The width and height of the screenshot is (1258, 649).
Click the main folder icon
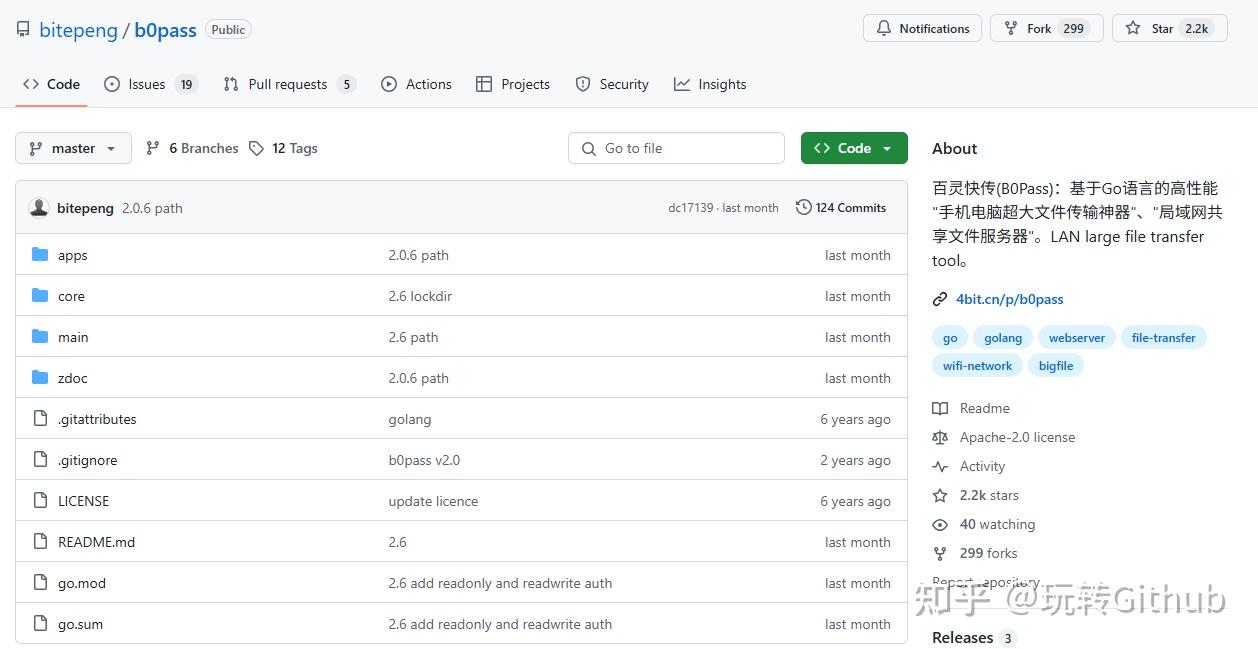(x=40, y=337)
